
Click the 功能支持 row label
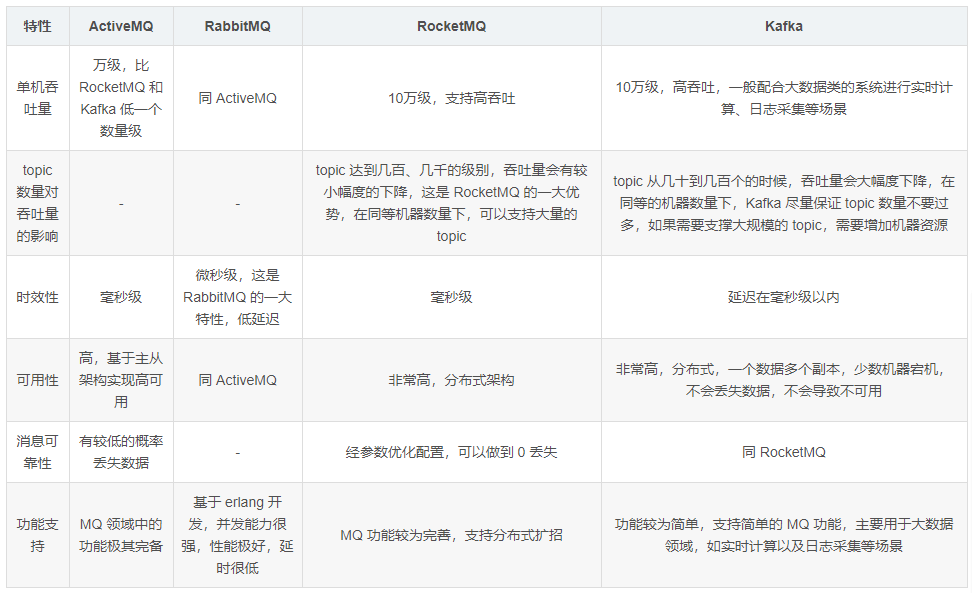coord(37,535)
